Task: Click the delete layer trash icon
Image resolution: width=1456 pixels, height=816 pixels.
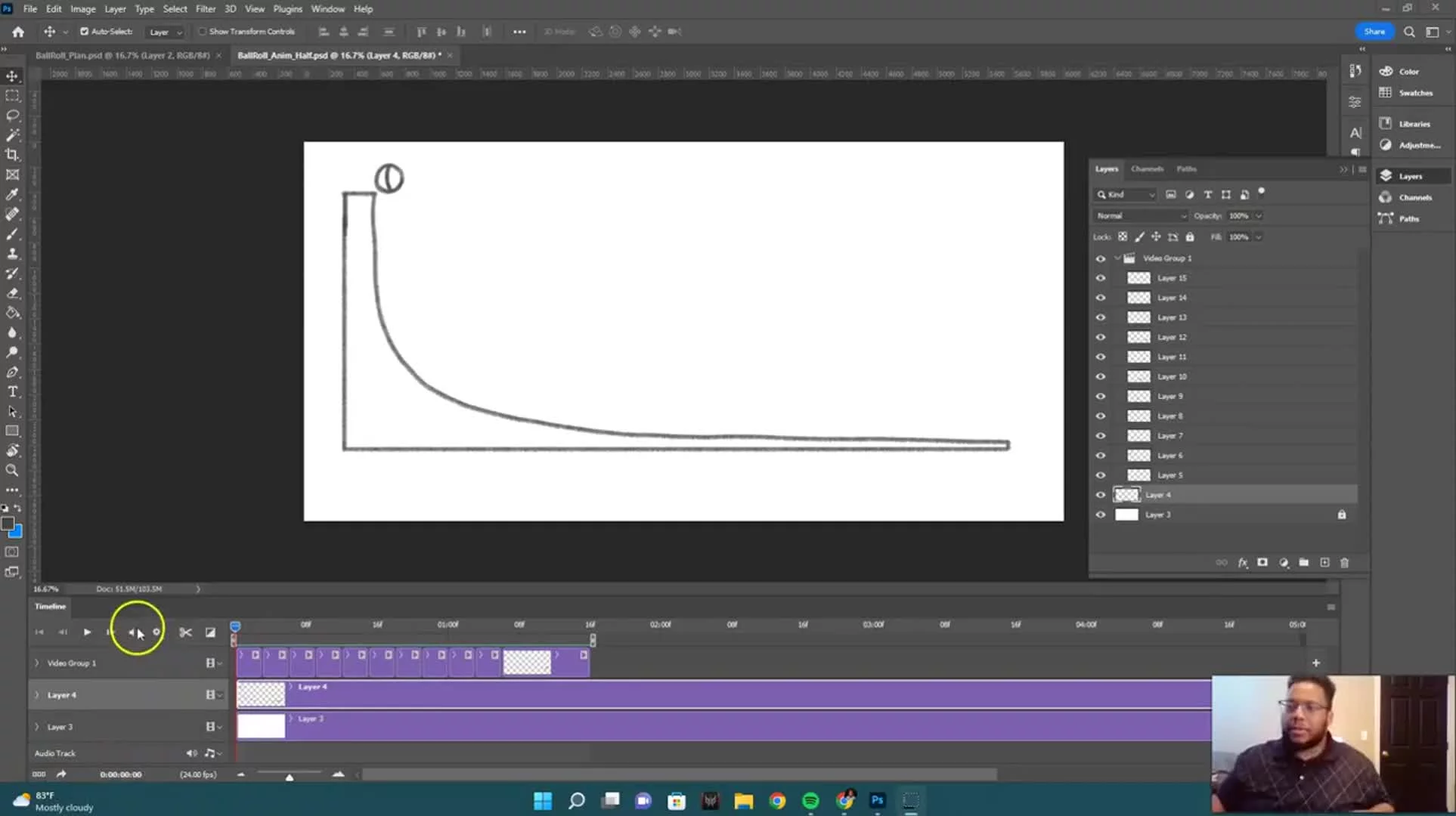Action: pos(1344,563)
